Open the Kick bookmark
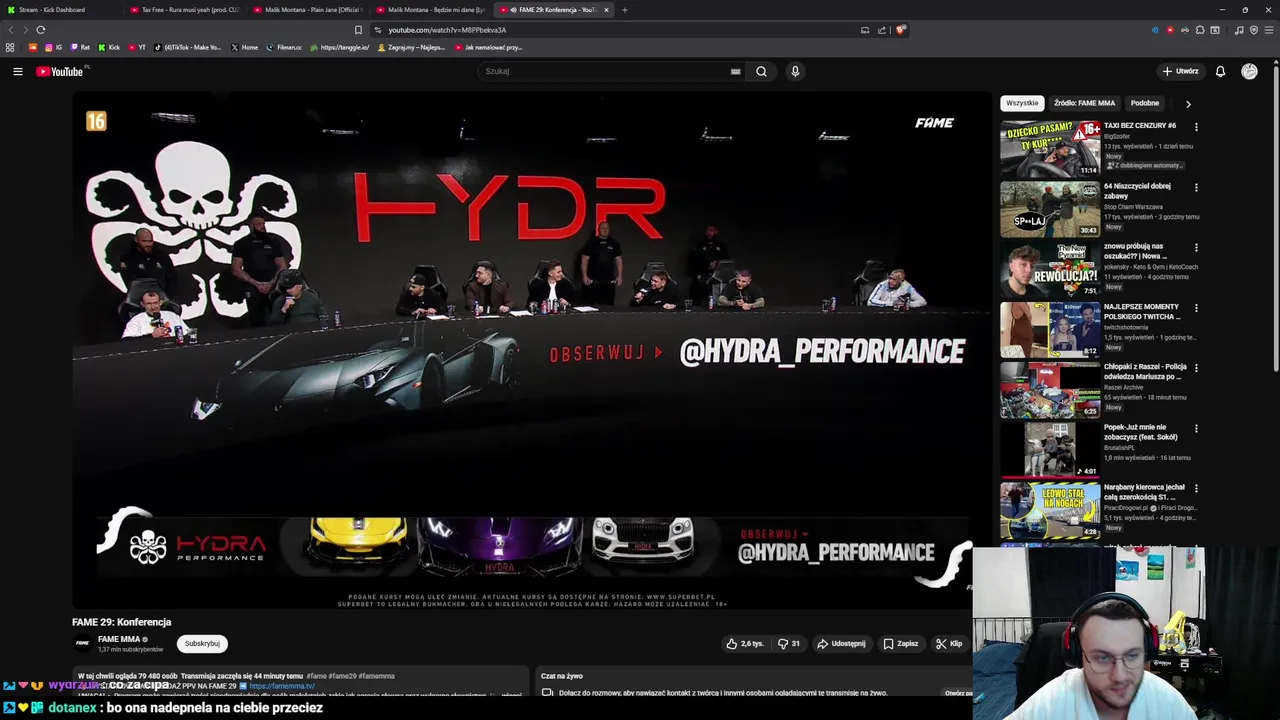The image size is (1280, 720). click(x=109, y=47)
